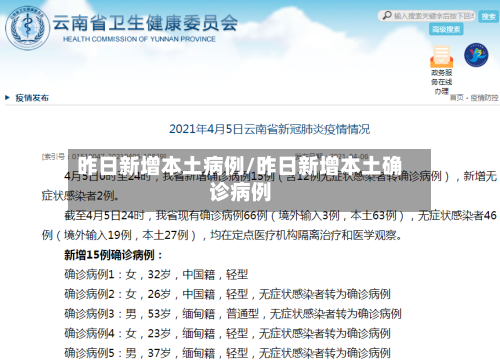Open the 疫情发布 section link
The height and width of the screenshot is (361, 500).
tap(32, 98)
